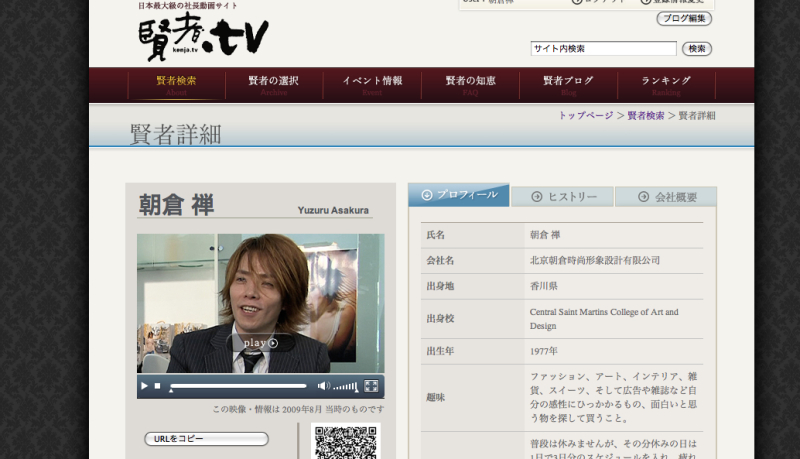Click the 出身校 row label

440,319
